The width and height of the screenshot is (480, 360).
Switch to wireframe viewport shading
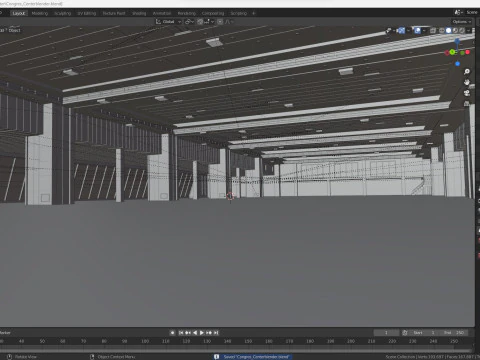tap(442, 31)
